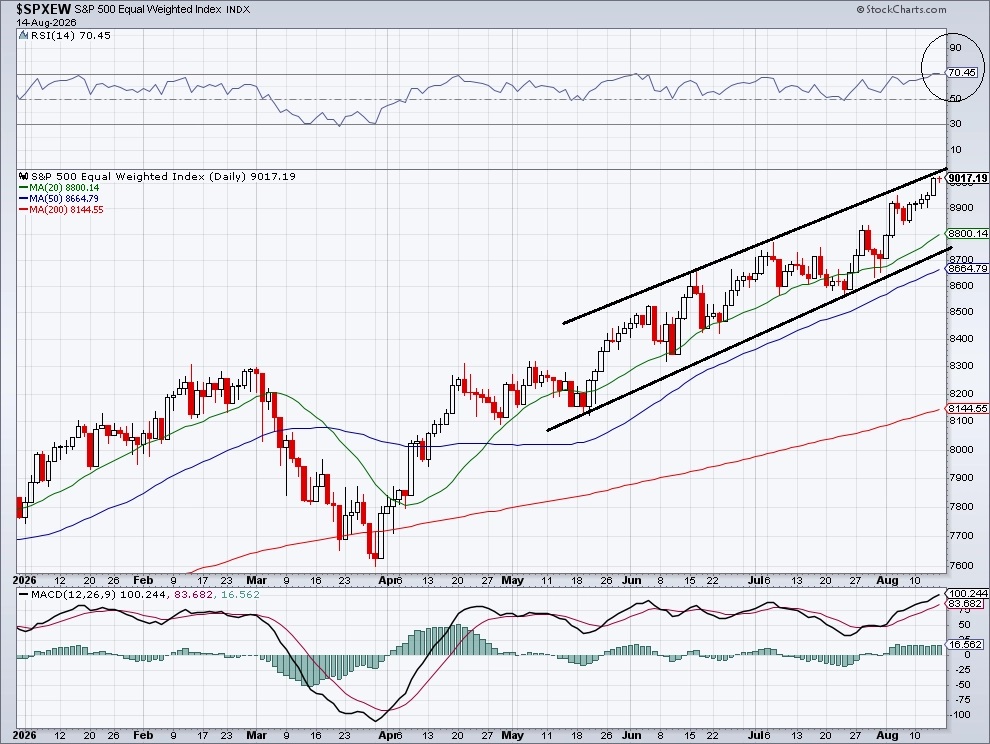990x744 pixels.
Task: Click 'Jun' on the price panel date axis
Action: 631,580
